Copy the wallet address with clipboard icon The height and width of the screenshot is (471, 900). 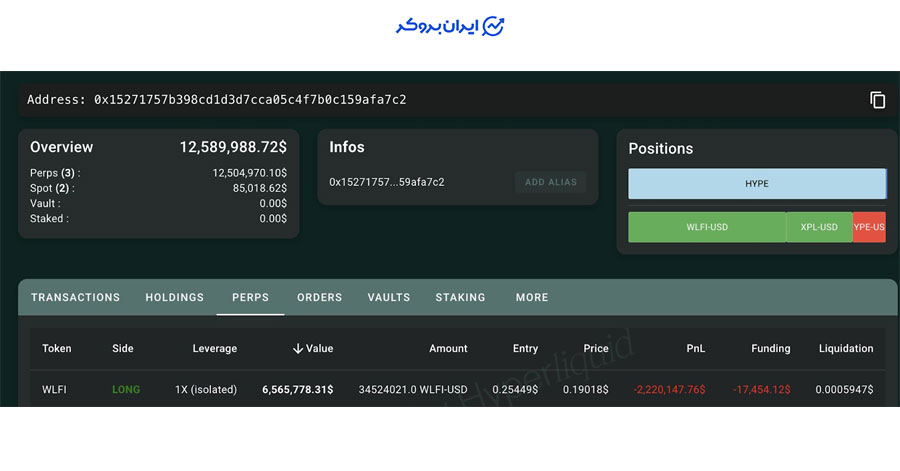[x=877, y=100]
